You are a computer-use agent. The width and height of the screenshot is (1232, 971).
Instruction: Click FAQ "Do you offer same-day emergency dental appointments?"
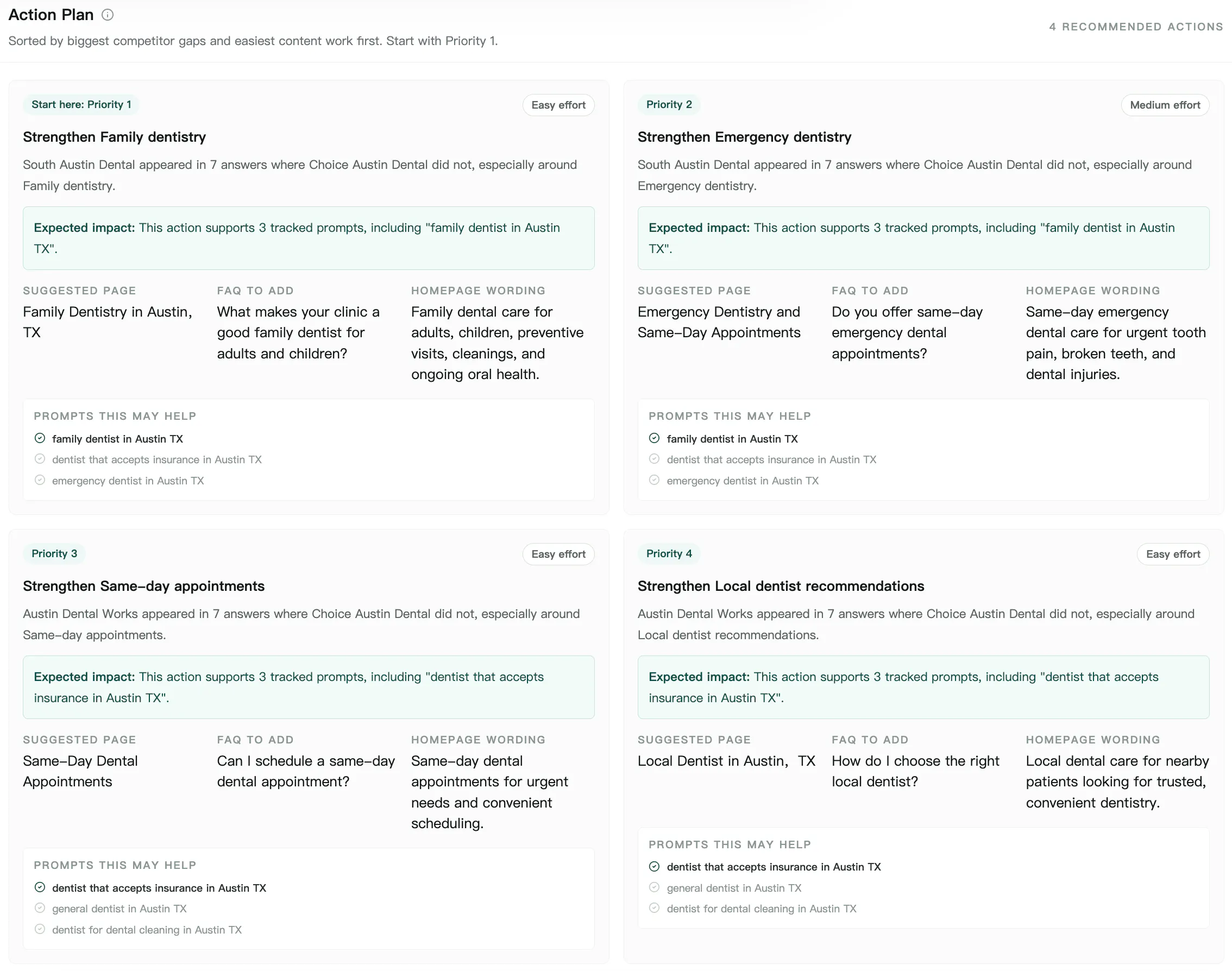(907, 332)
